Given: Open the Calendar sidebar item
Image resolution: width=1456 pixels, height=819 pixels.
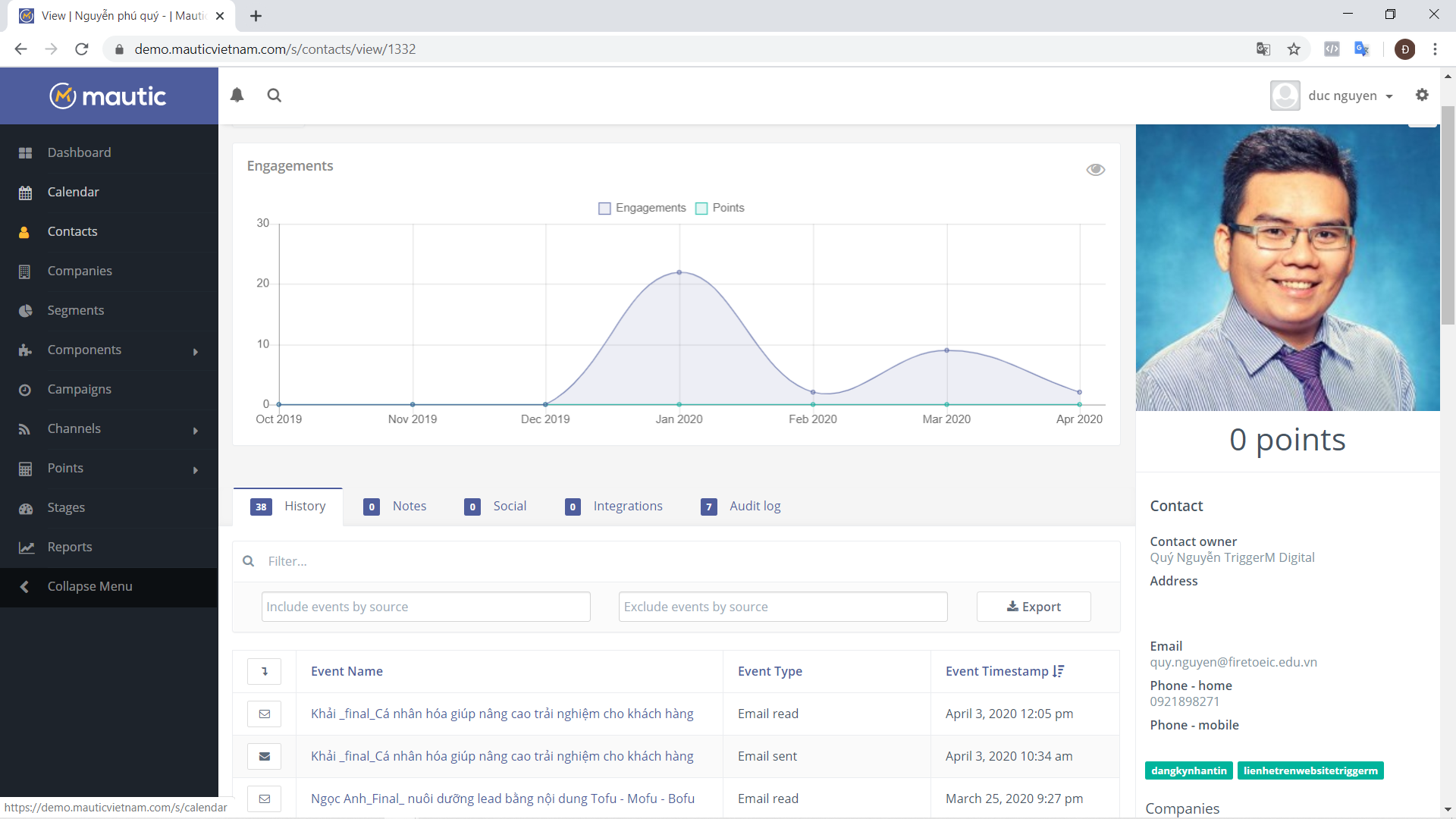Looking at the screenshot, I should (x=73, y=192).
